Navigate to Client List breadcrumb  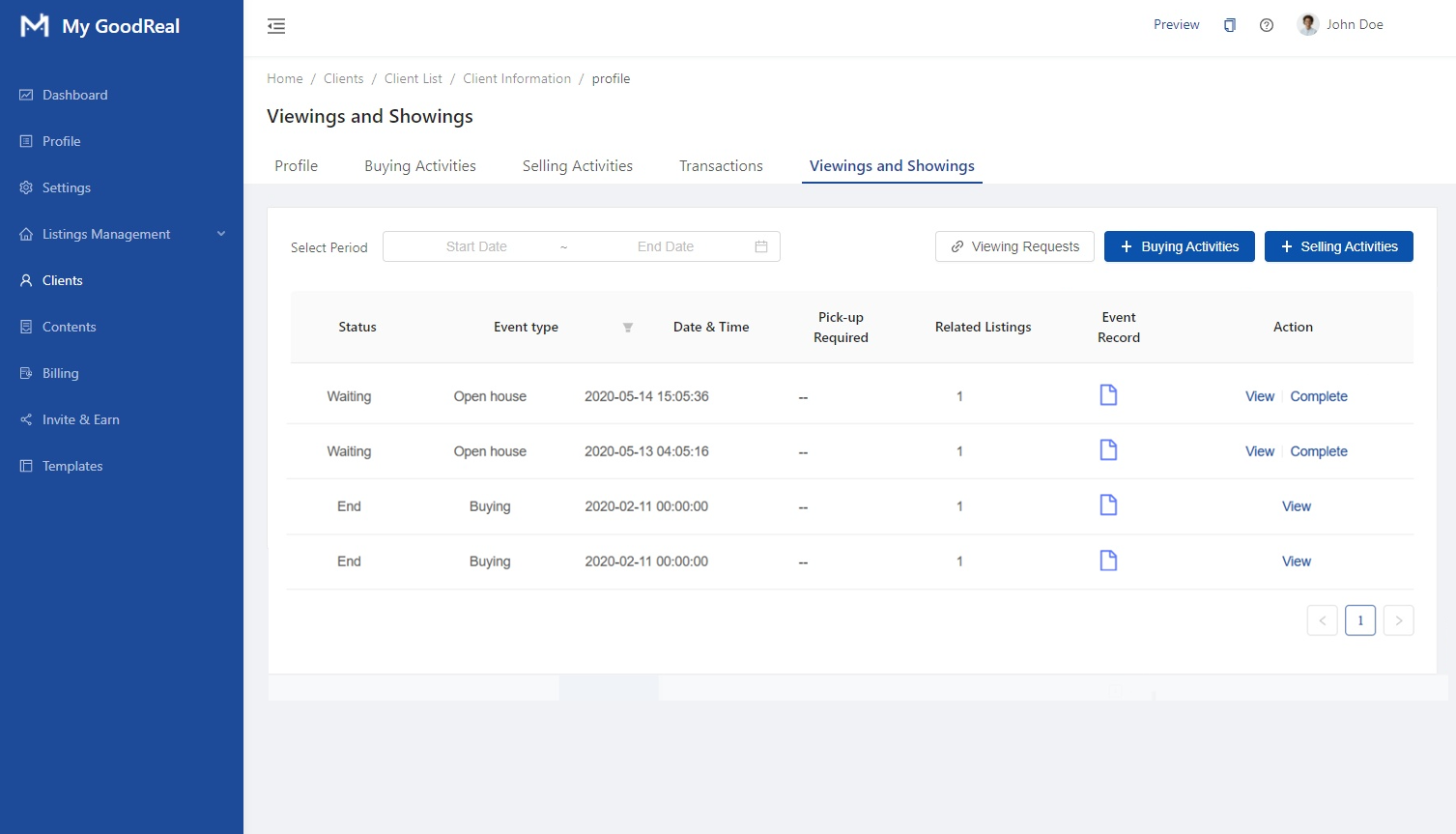[x=413, y=79]
